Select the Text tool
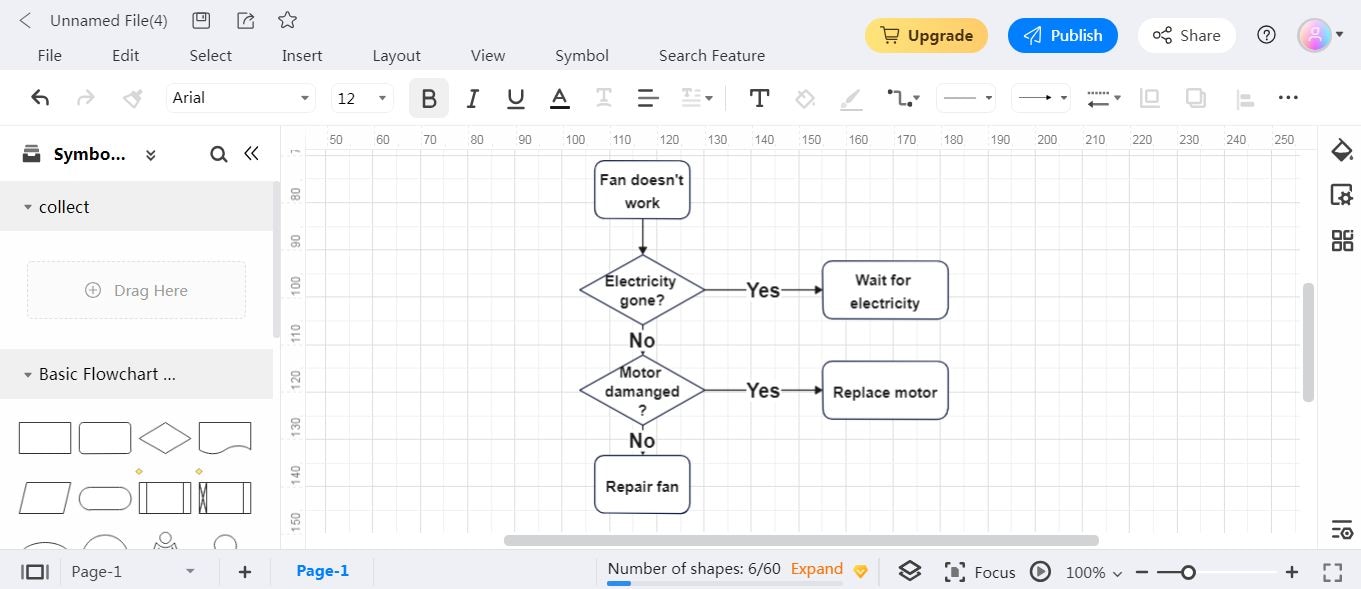Screen dimensions: 1361x589 (x=759, y=98)
